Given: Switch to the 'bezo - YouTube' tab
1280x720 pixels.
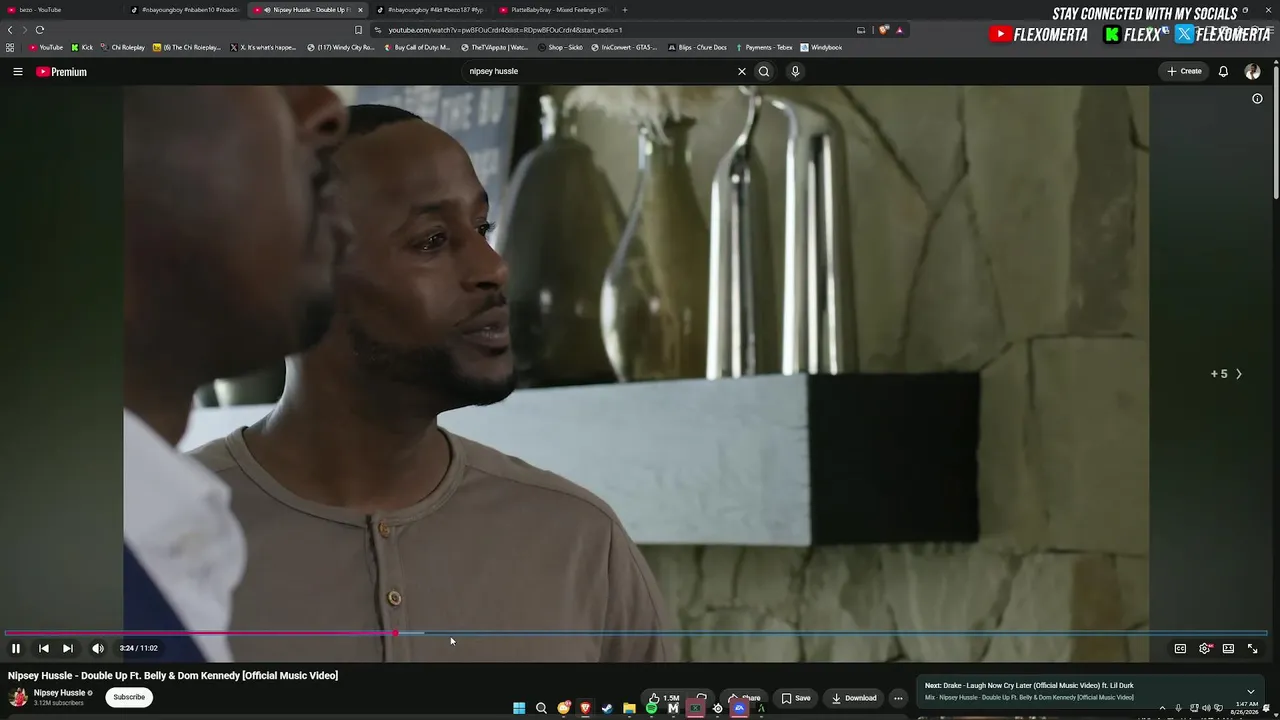Looking at the screenshot, I should pyautogui.click(x=62, y=10).
